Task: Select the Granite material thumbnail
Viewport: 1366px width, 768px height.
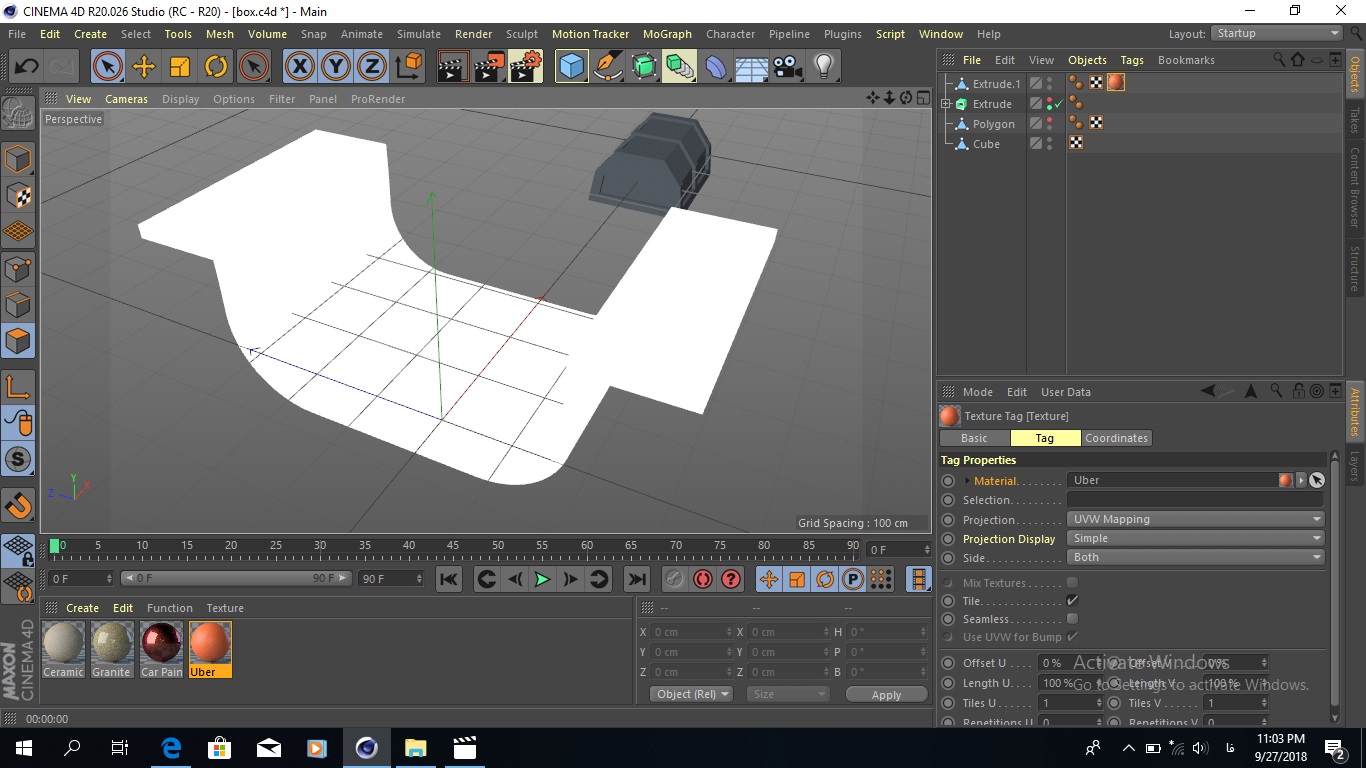Action: pos(112,643)
